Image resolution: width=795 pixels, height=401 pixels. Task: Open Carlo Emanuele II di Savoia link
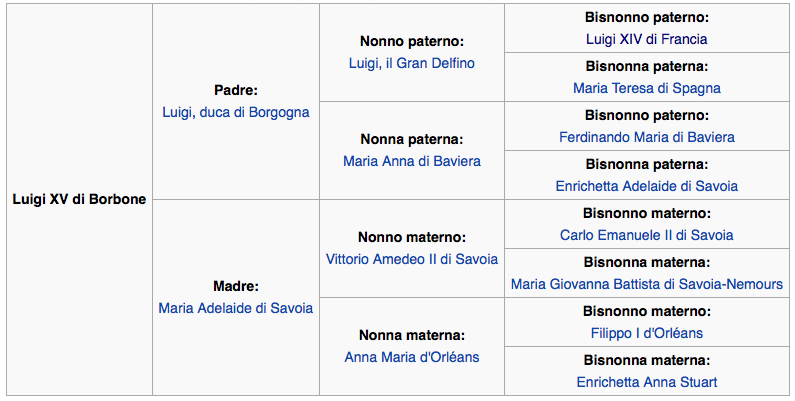click(x=646, y=235)
